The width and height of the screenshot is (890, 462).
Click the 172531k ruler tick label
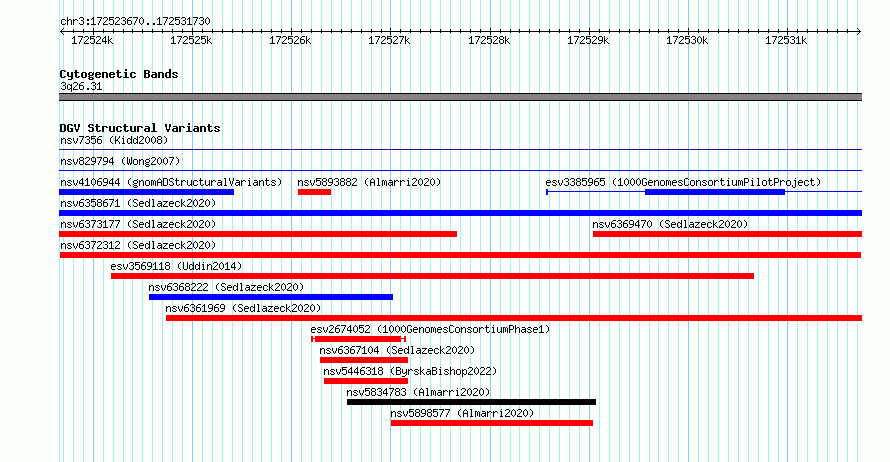[786, 40]
